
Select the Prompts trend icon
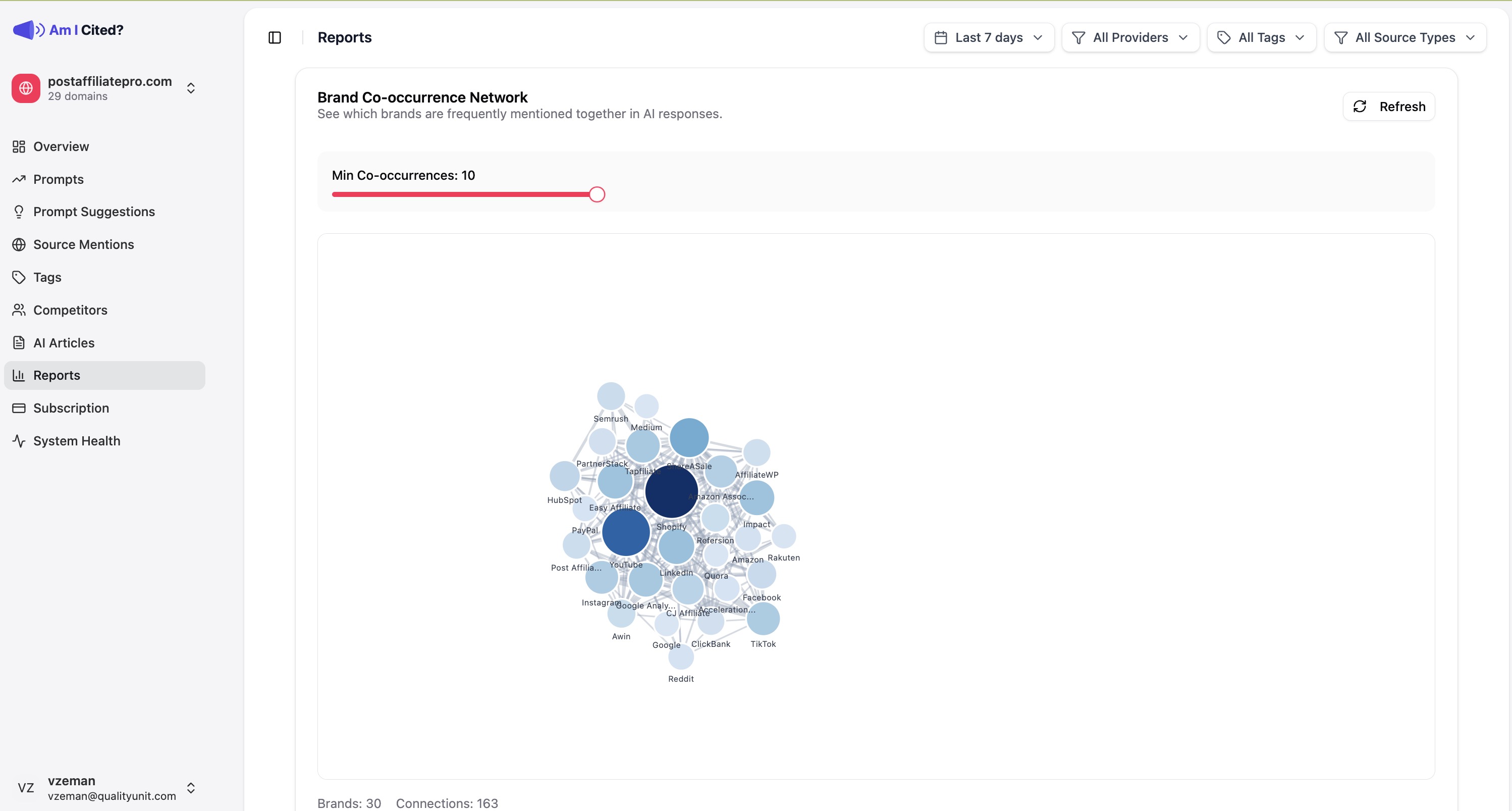tap(19, 179)
